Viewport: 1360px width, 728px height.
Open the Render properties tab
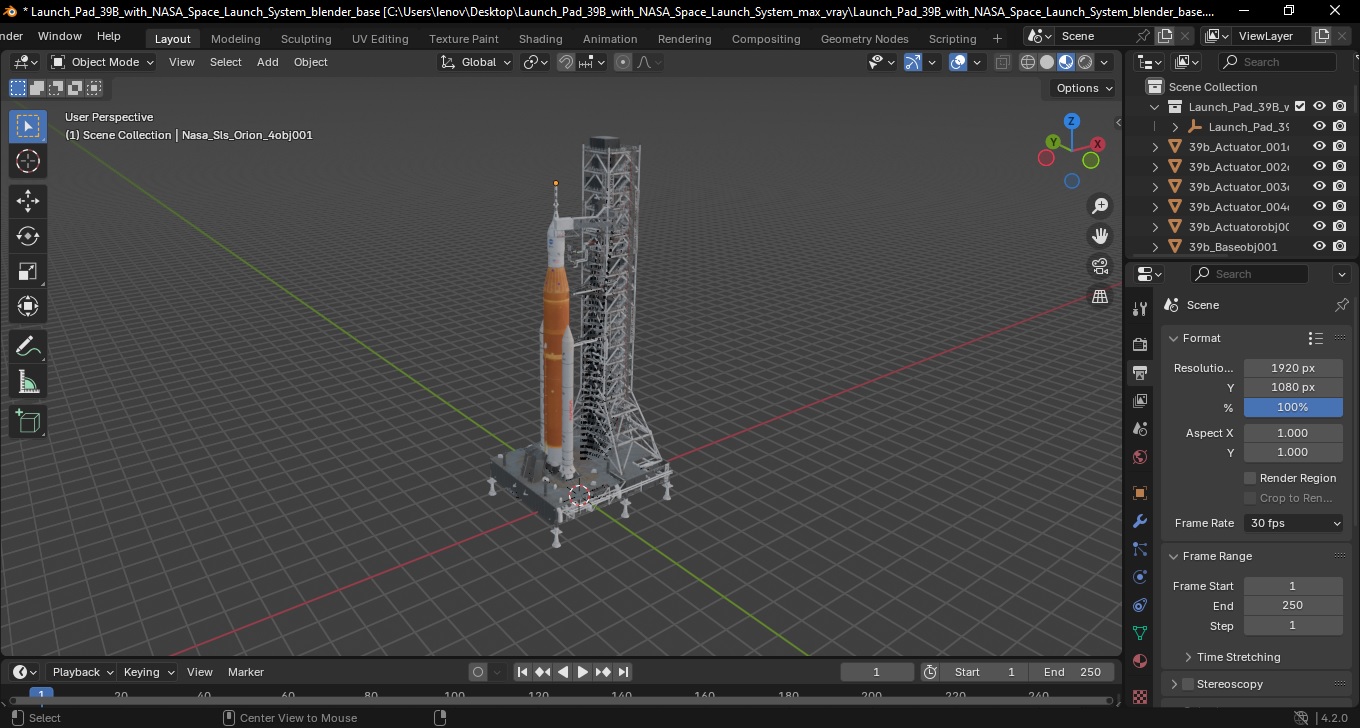click(1140, 344)
